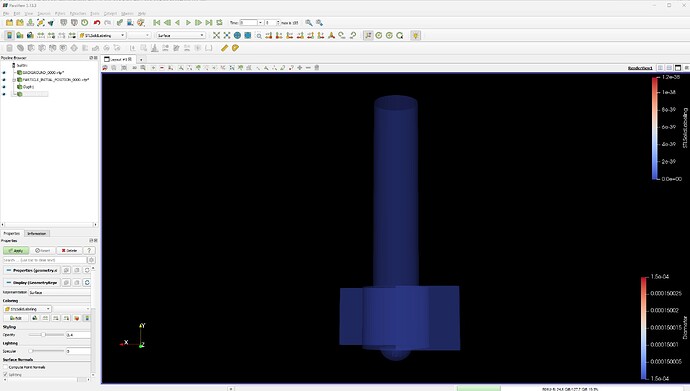This screenshot has height=391, width=690.
Task: Open the Help menu
Action: [142, 14]
